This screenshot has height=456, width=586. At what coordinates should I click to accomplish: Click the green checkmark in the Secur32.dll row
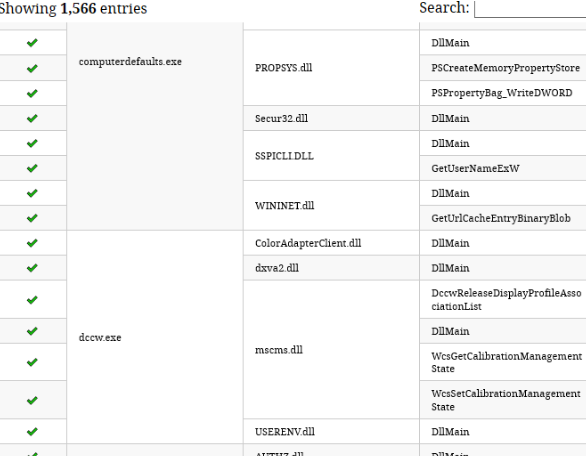coord(33,118)
